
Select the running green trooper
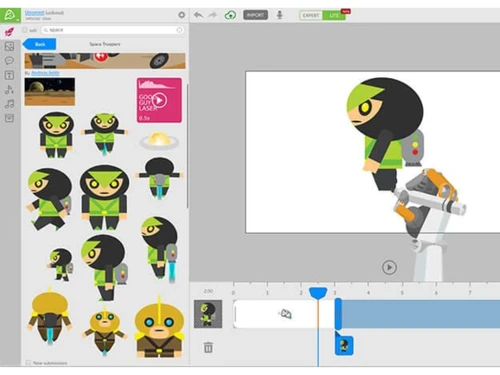(50, 199)
